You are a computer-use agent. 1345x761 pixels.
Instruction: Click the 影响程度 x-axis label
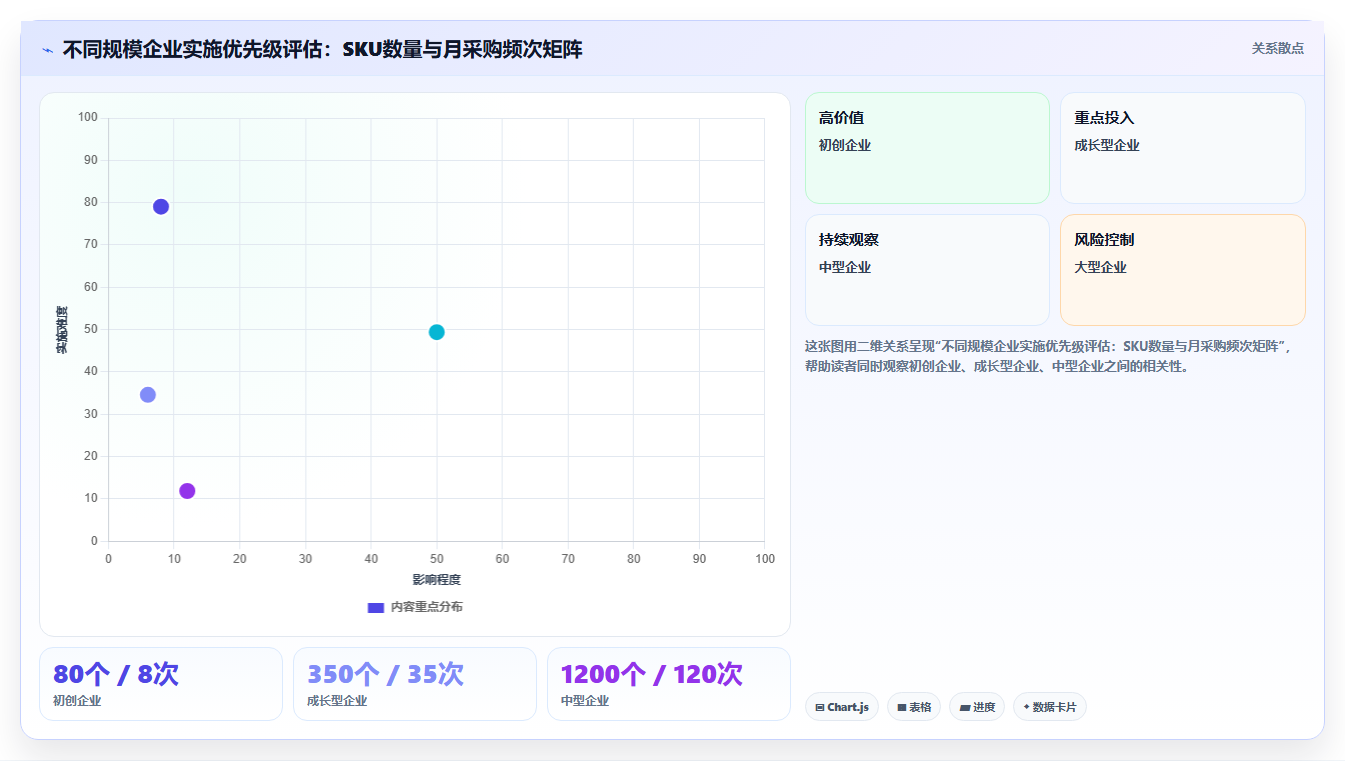[x=437, y=580]
